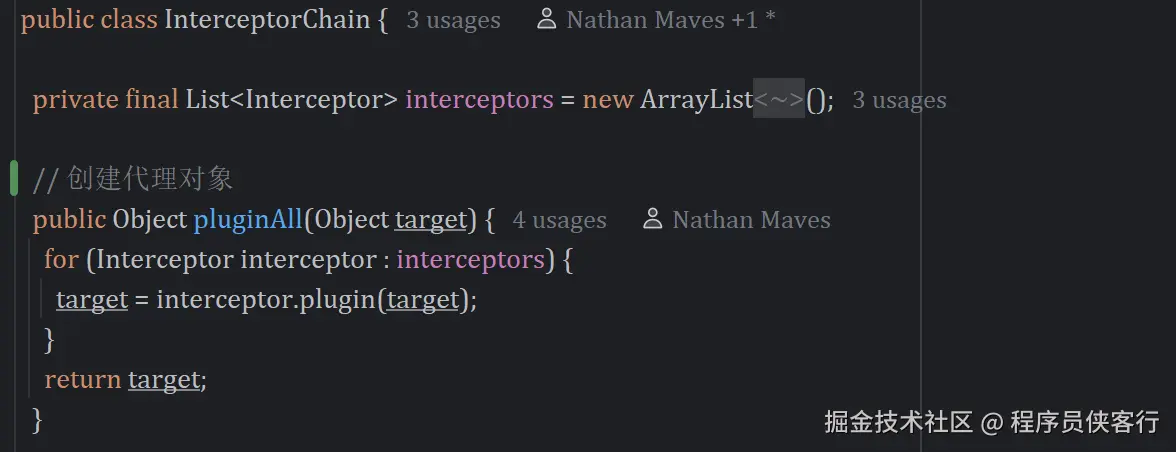Click the green change marker in gutter
The width and height of the screenshot is (1176, 452).
14,178
